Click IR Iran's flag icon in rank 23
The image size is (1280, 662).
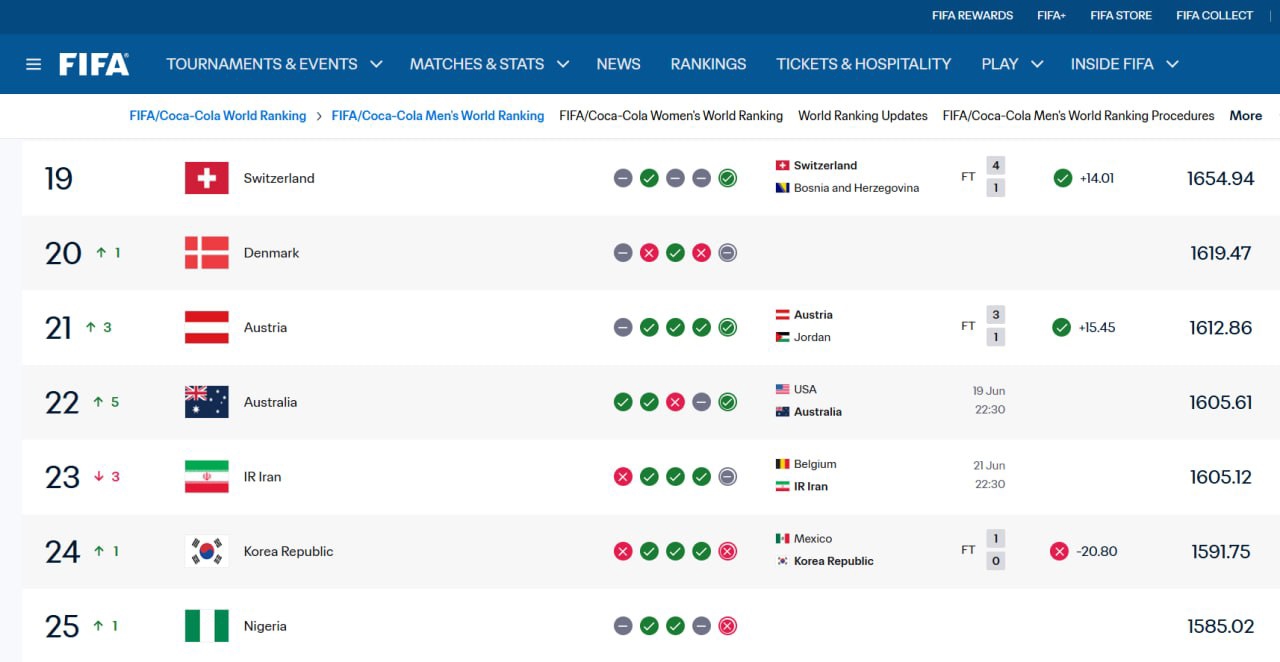[207, 477]
